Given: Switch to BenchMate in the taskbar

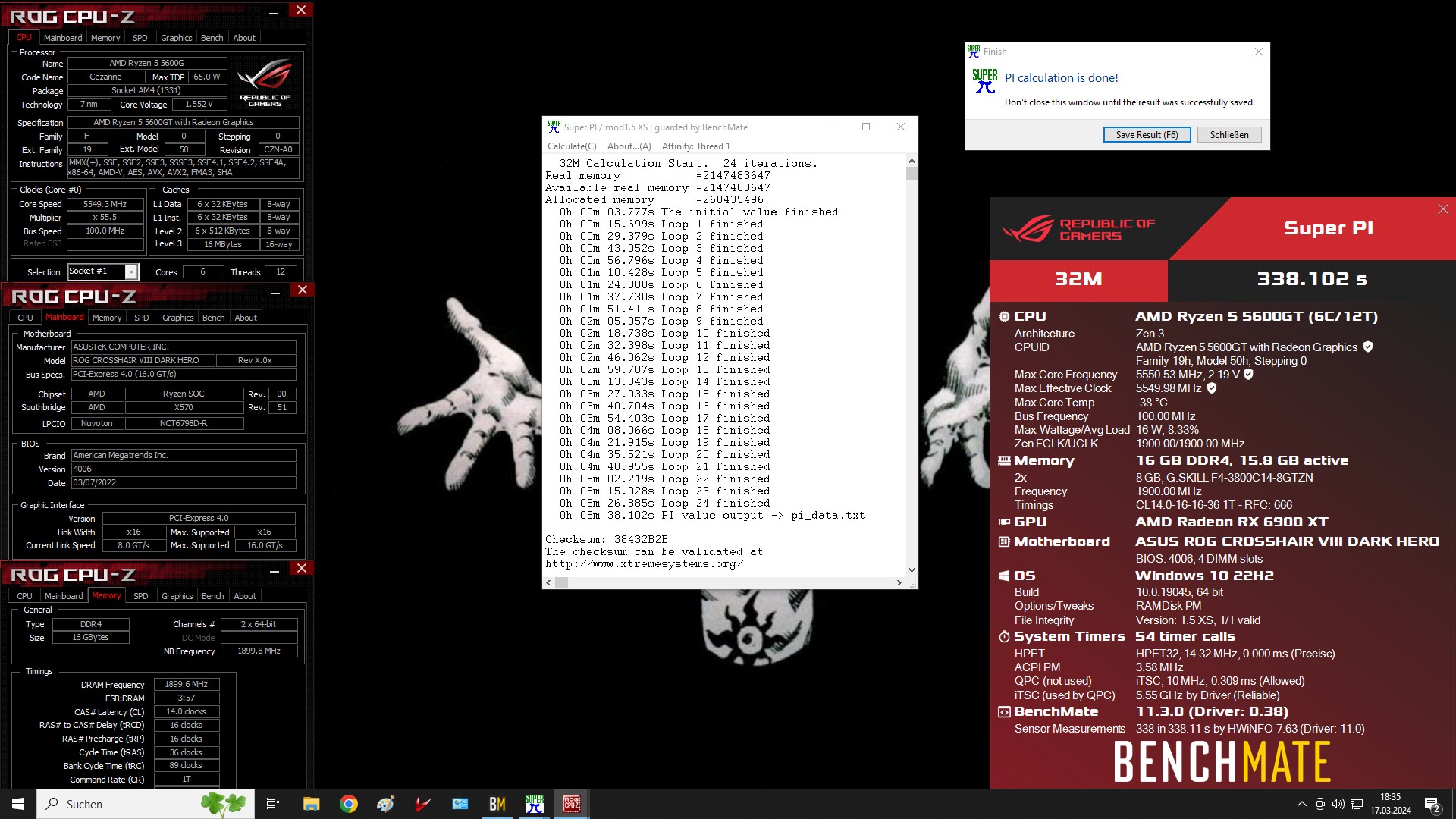Looking at the screenshot, I should click(497, 804).
